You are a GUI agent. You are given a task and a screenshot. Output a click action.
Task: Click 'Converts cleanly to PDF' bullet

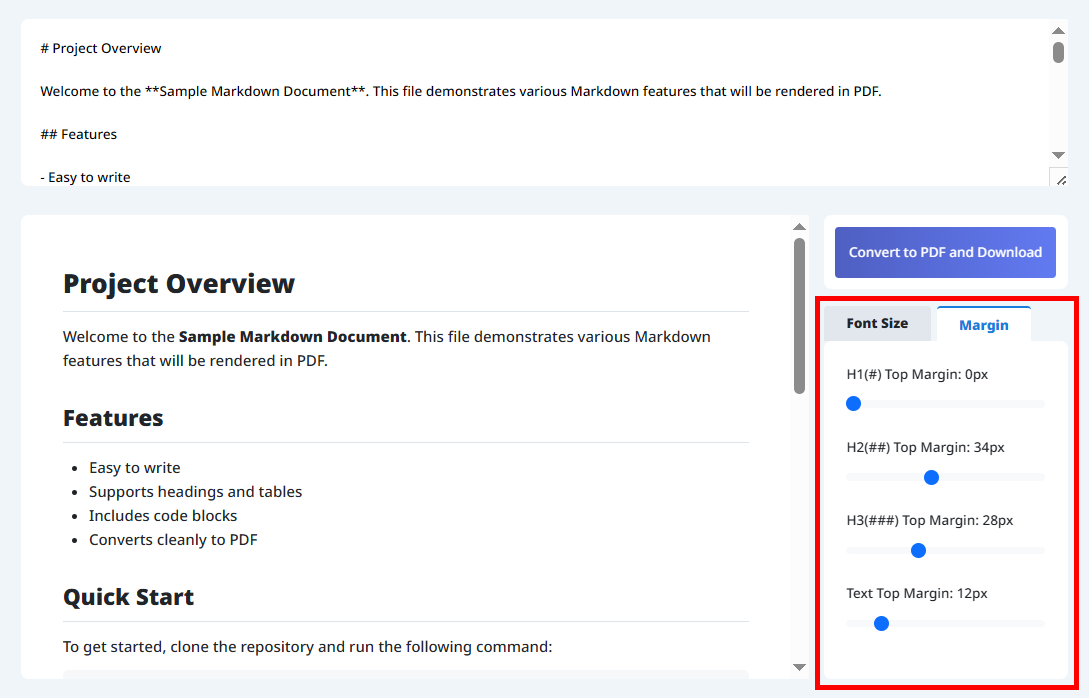[x=173, y=540]
